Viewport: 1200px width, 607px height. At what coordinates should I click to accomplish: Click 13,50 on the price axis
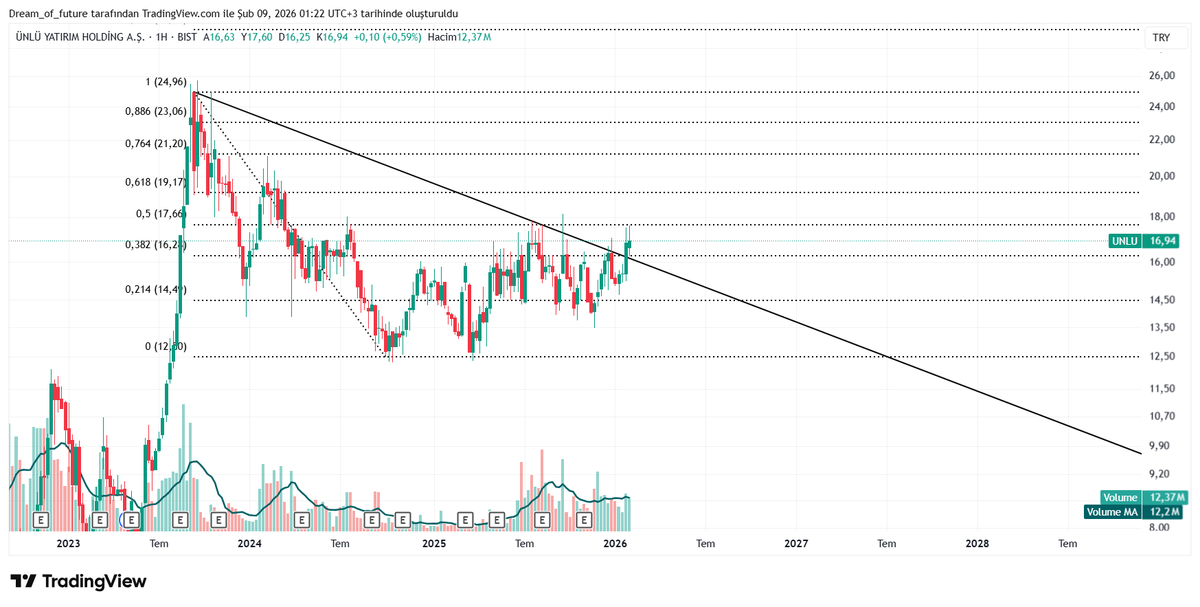1162,327
